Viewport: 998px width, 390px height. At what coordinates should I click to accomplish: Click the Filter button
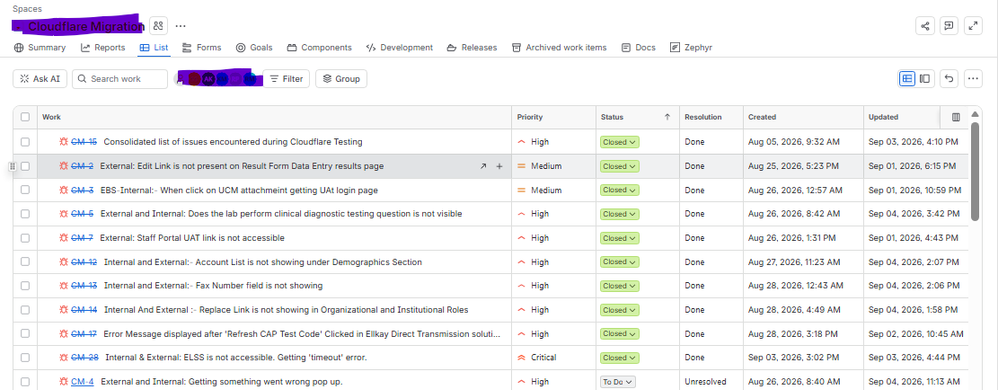[286, 79]
